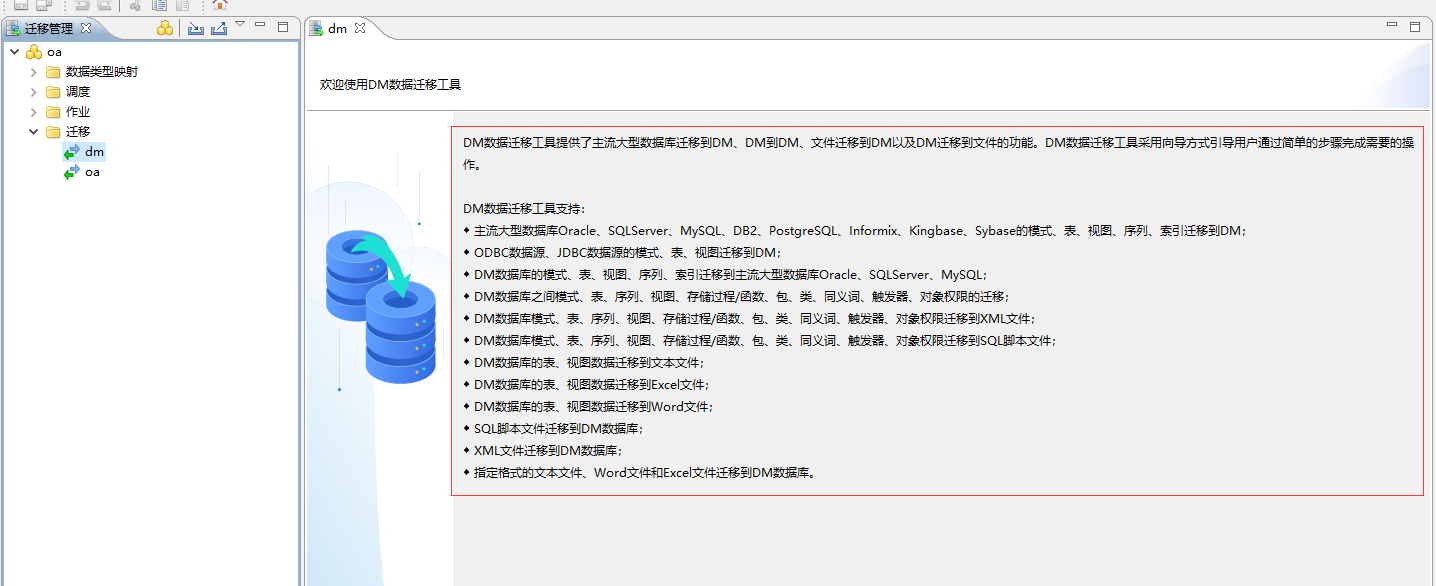Click the export arrow icon in 迁移管理 toolbar
This screenshot has height=586, width=1436.
pyautogui.click(x=219, y=28)
